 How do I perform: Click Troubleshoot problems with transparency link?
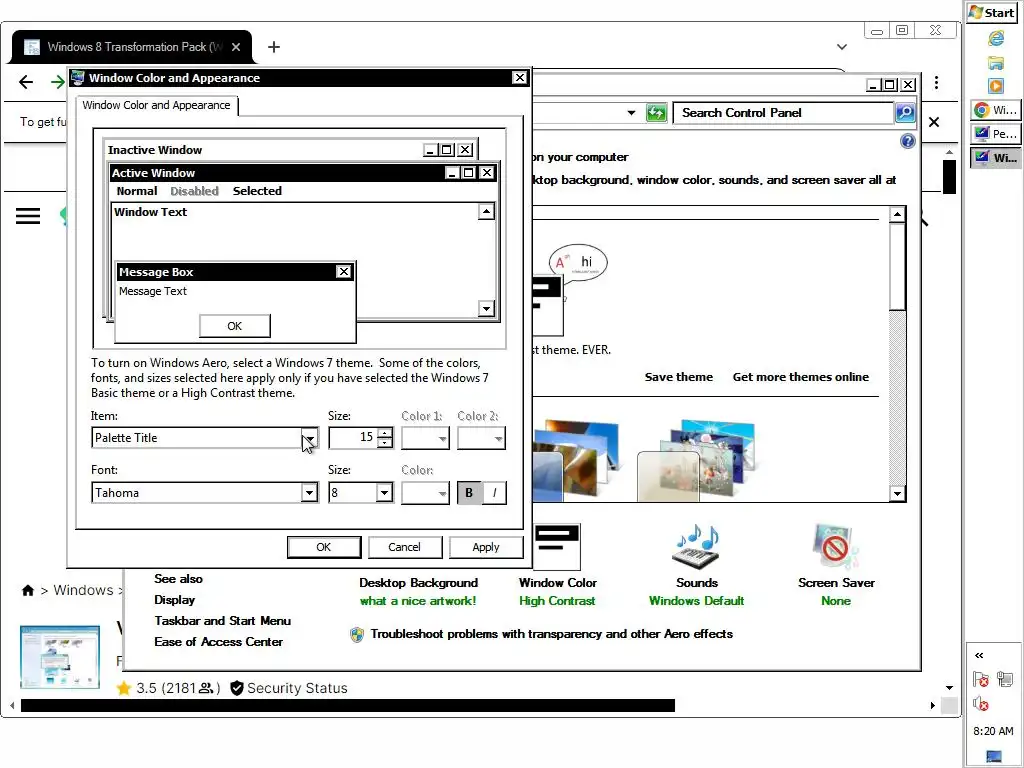pyautogui.click(x=551, y=633)
